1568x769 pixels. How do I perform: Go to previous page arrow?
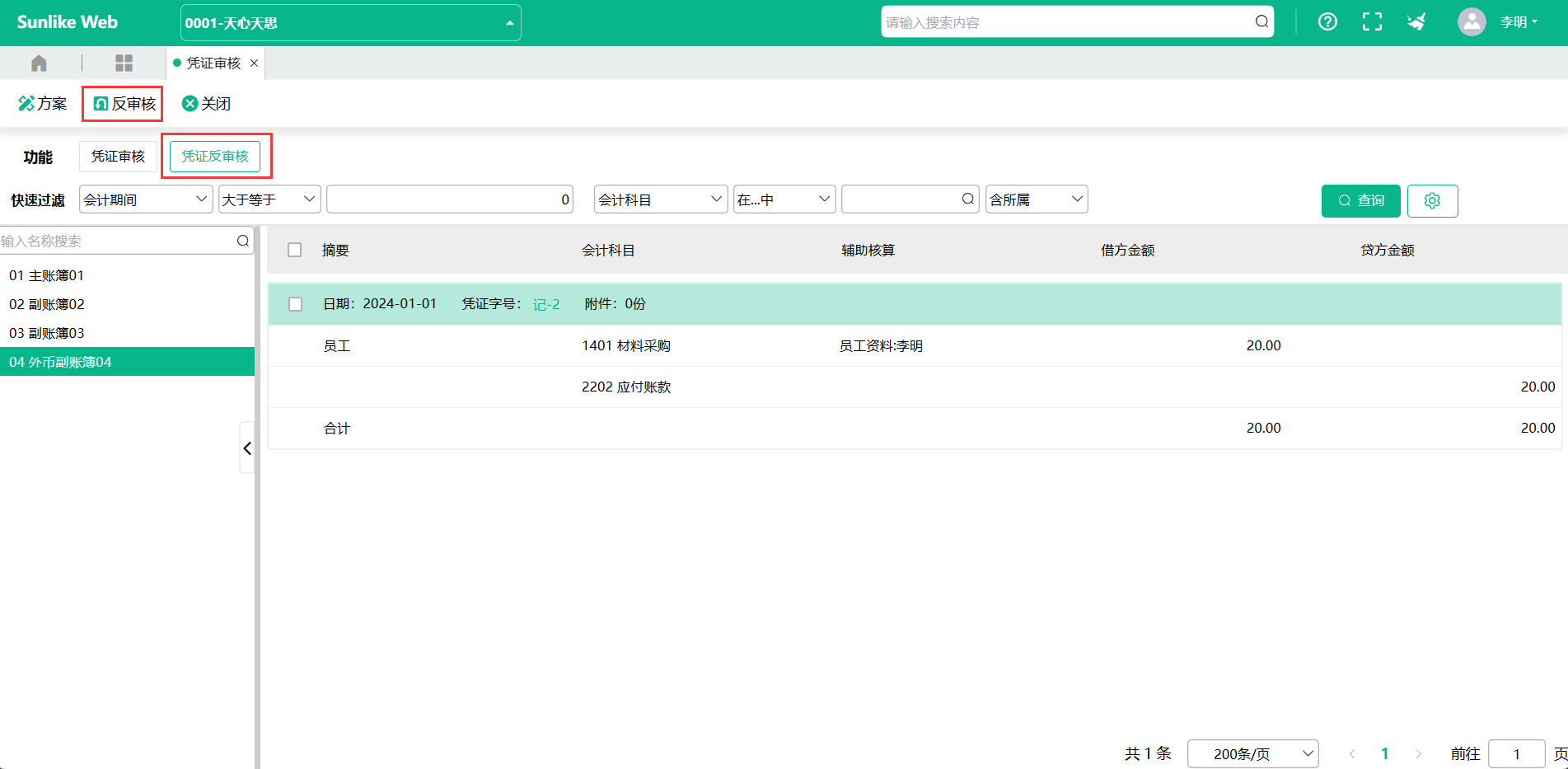tap(1352, 753)
